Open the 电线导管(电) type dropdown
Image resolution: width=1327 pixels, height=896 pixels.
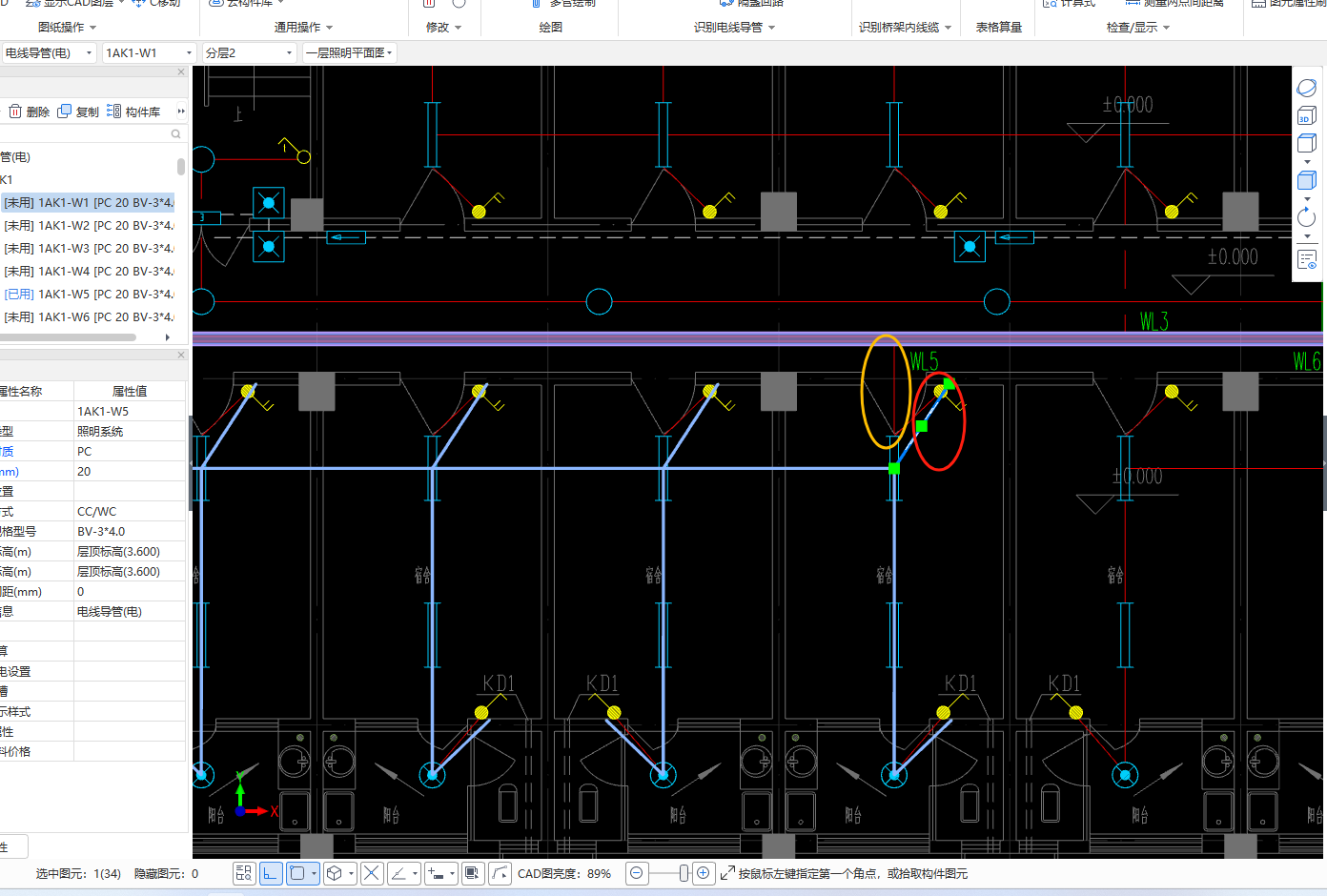[x=49, y=52]
